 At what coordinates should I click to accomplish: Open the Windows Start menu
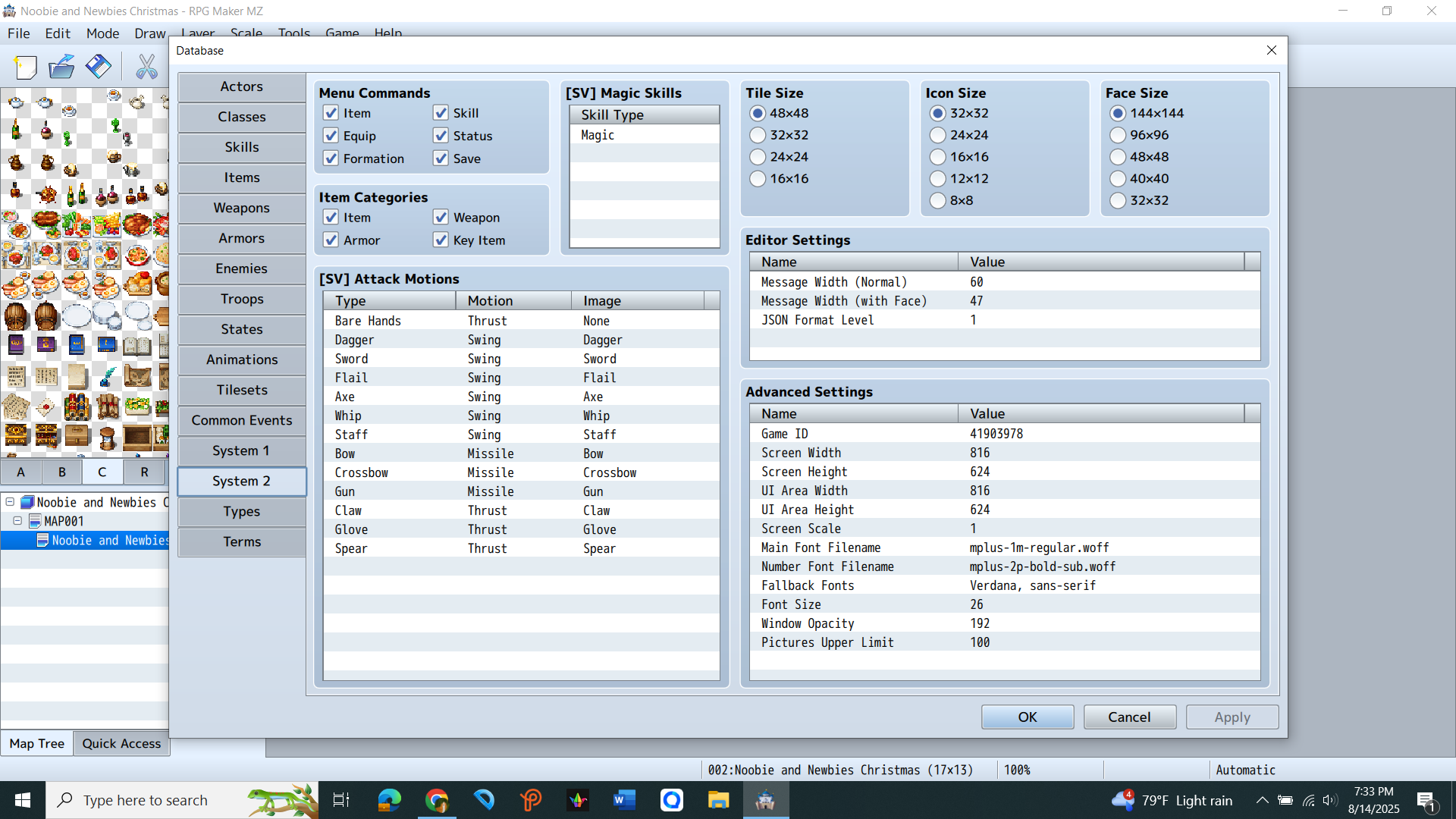click(23, 800)
